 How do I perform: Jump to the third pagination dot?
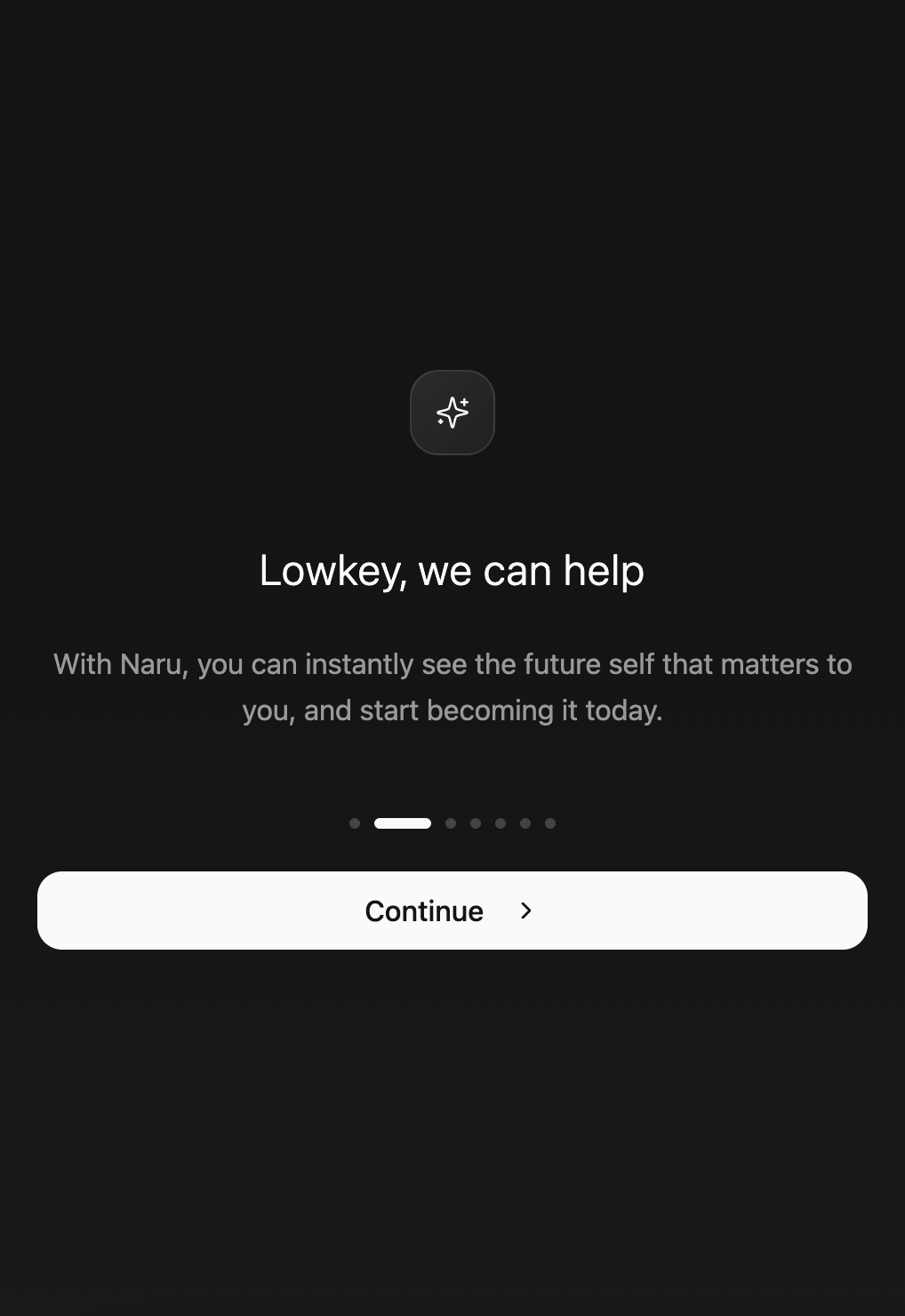451,823
